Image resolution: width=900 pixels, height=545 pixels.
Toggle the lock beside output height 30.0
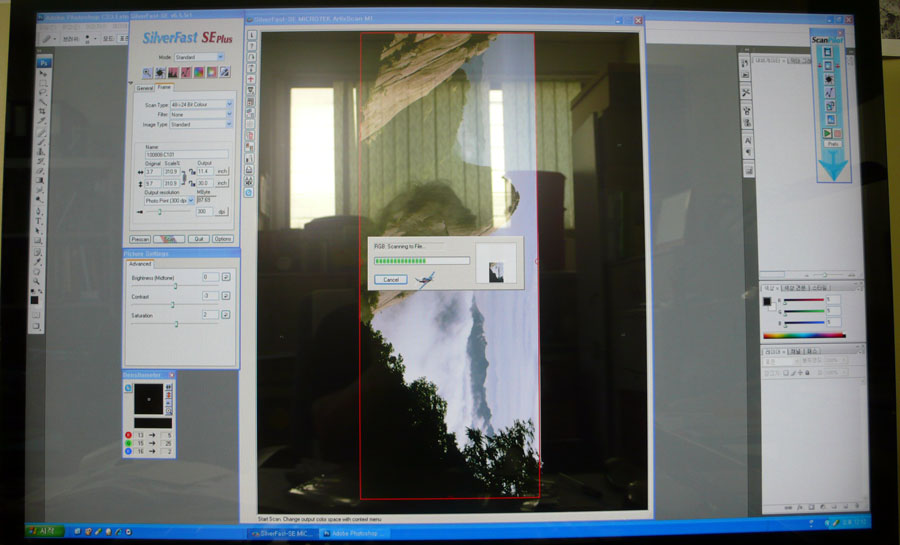click(192, 183)
